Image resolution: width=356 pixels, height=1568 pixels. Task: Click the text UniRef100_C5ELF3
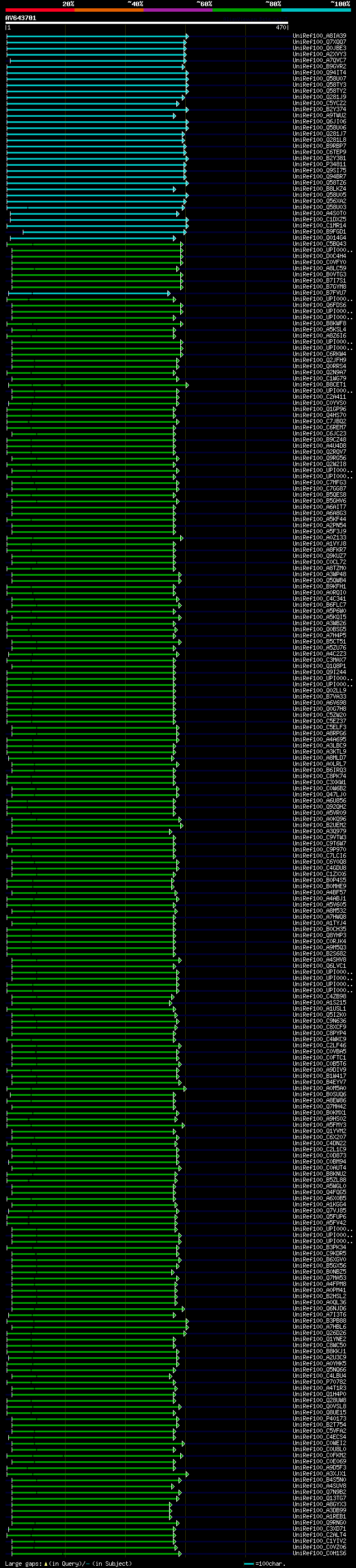pos(319,728)
